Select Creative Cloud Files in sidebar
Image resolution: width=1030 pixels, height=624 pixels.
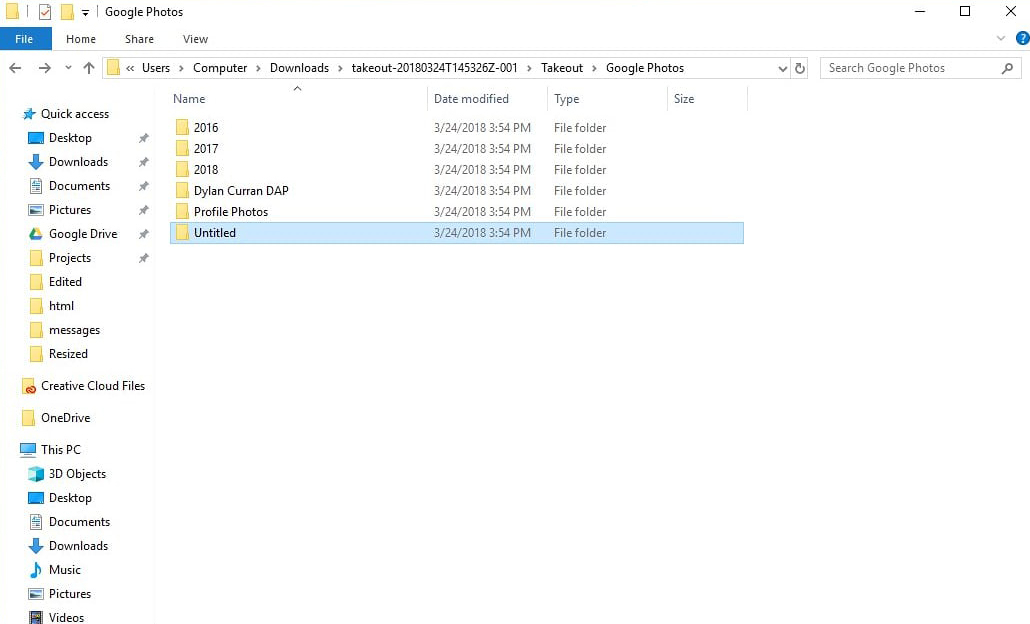(x=93, y=386)
